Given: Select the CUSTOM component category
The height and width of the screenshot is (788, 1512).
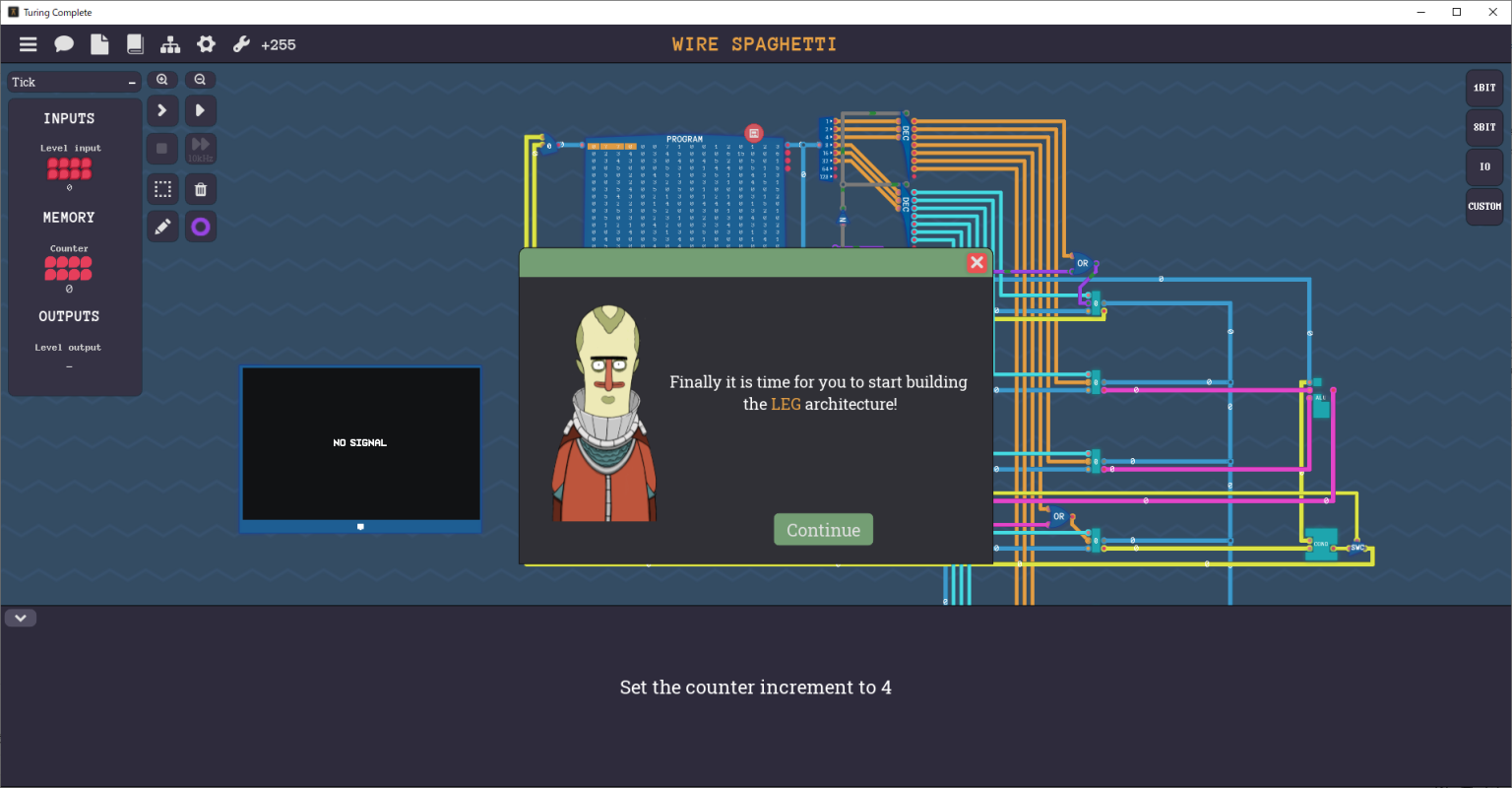Looking at the screenshot, I should [x=1483, y=206].
